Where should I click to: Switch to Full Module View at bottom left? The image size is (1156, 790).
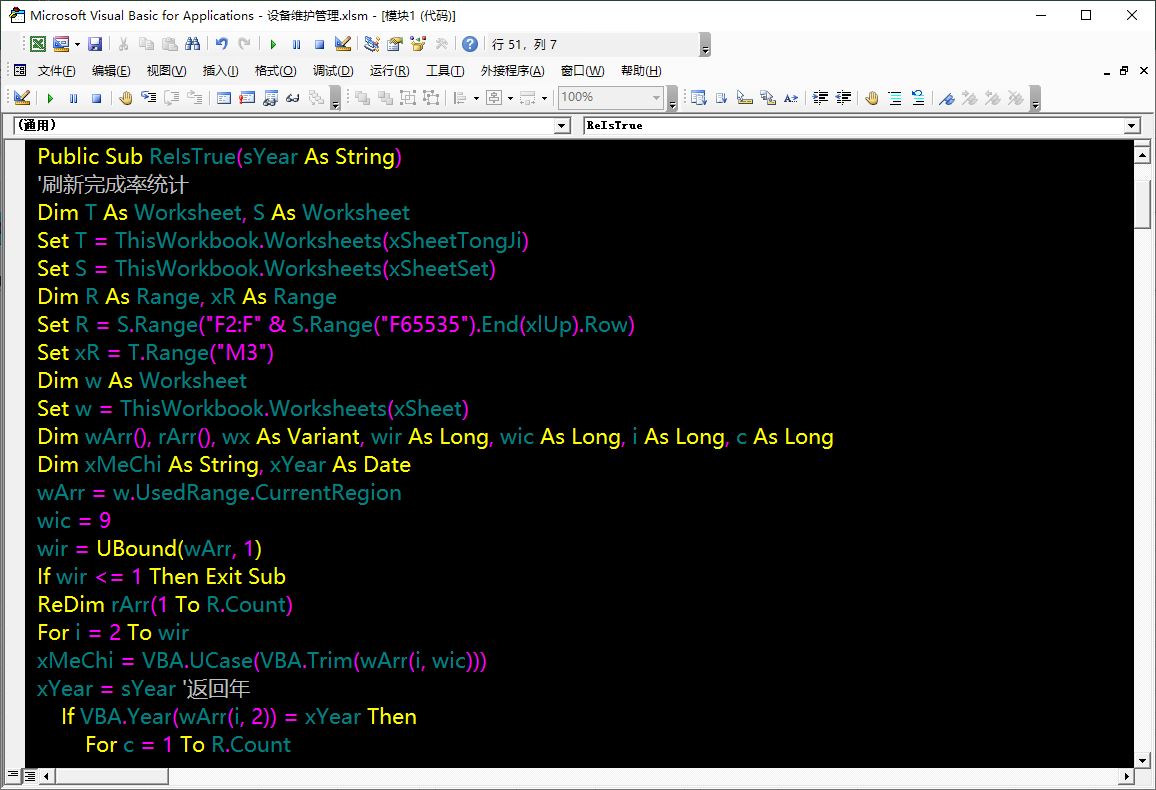pos(30,776)
